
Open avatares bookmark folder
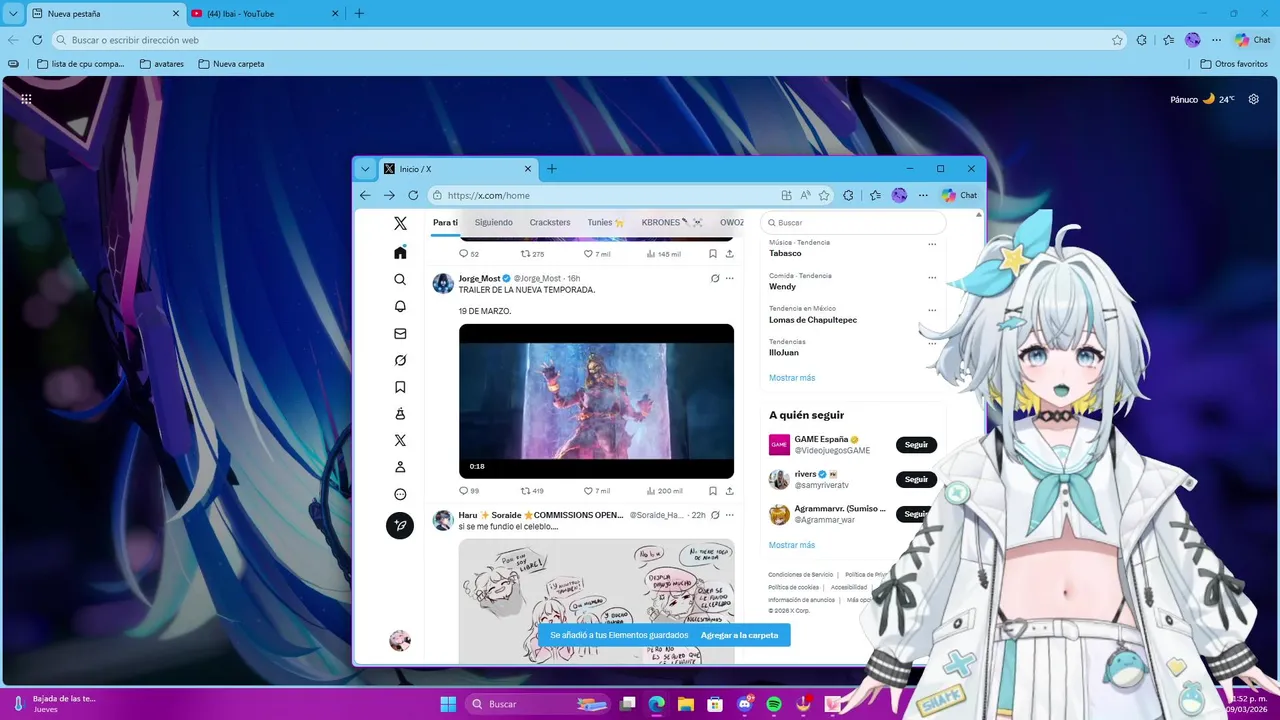tap(162, 63)
